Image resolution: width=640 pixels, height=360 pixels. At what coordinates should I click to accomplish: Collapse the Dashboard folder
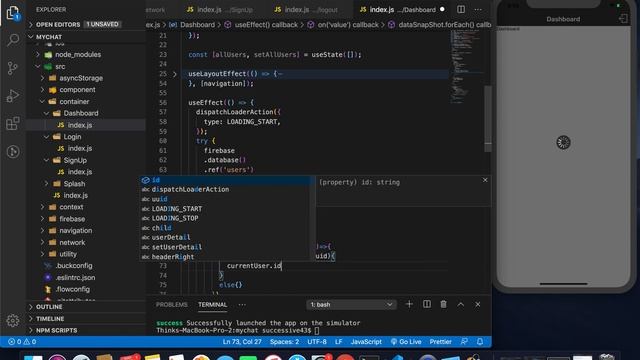(x=81, y=113)
